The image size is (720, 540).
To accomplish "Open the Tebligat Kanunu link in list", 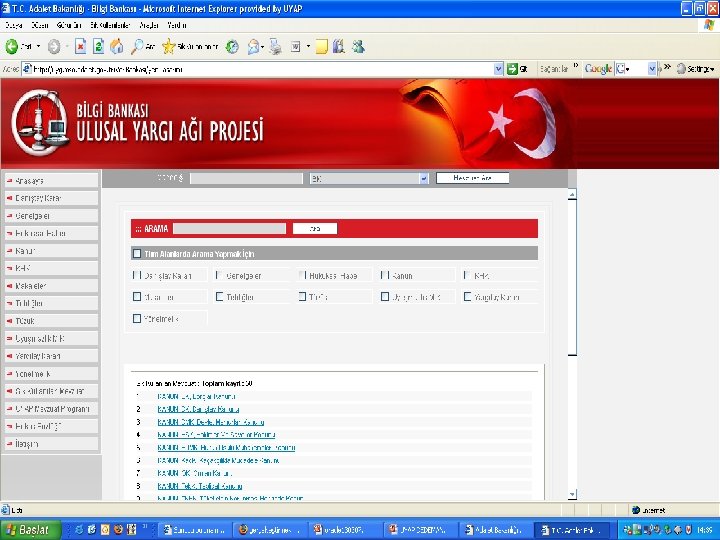I will (x=200, y=486).
